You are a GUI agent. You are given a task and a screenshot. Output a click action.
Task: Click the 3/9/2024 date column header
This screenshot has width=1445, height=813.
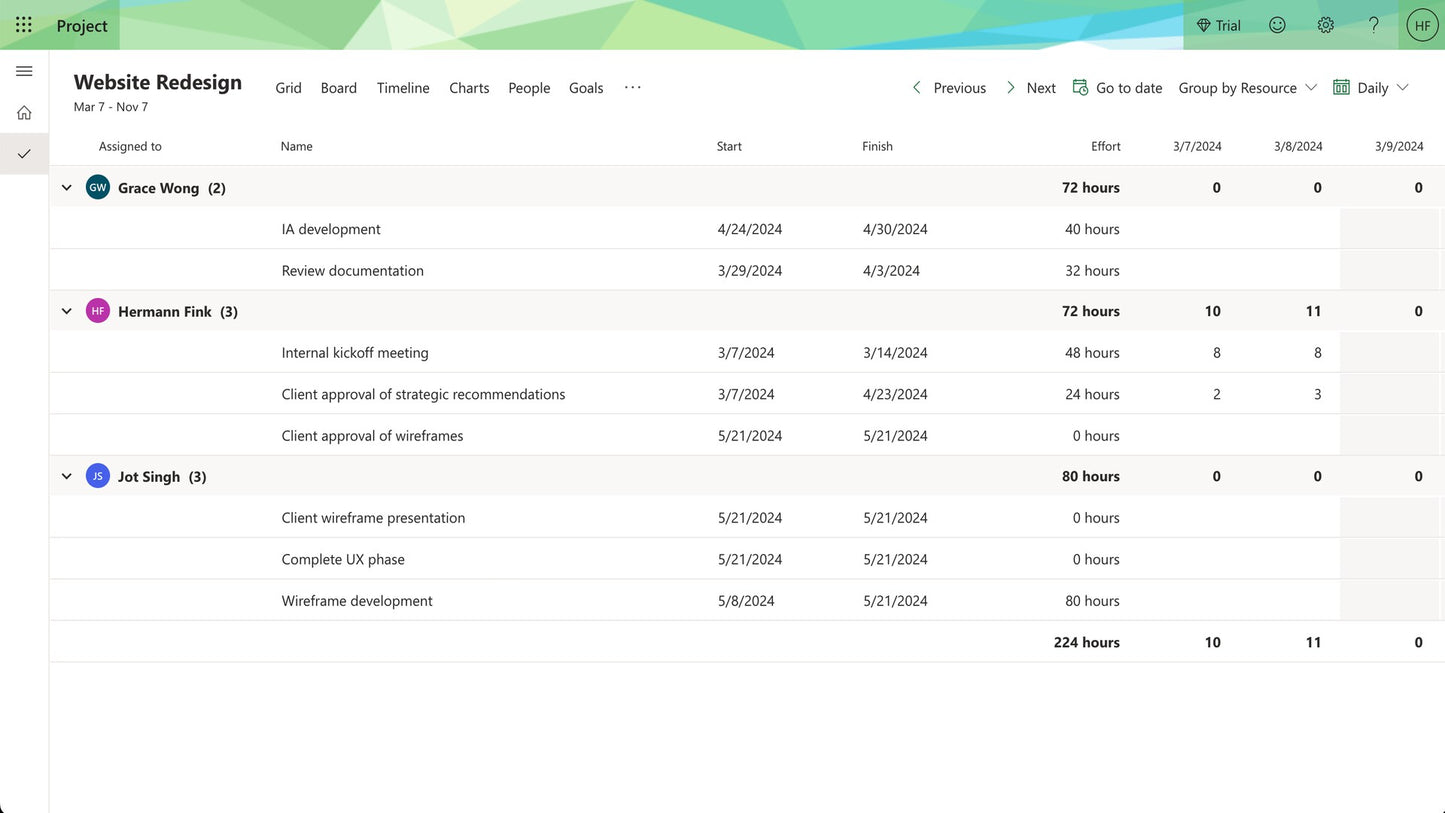pyautogui.click(x=1399, y=146)
